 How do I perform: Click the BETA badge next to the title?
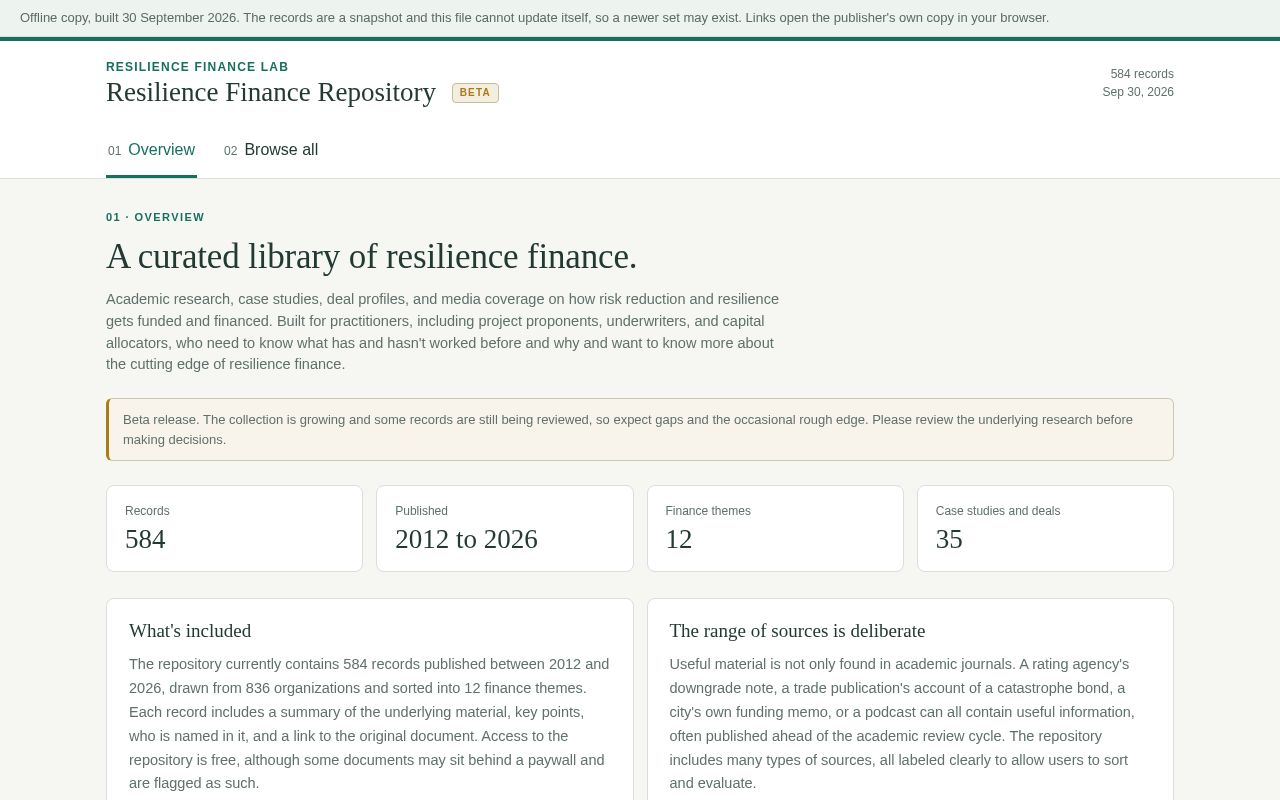point(475,93)
